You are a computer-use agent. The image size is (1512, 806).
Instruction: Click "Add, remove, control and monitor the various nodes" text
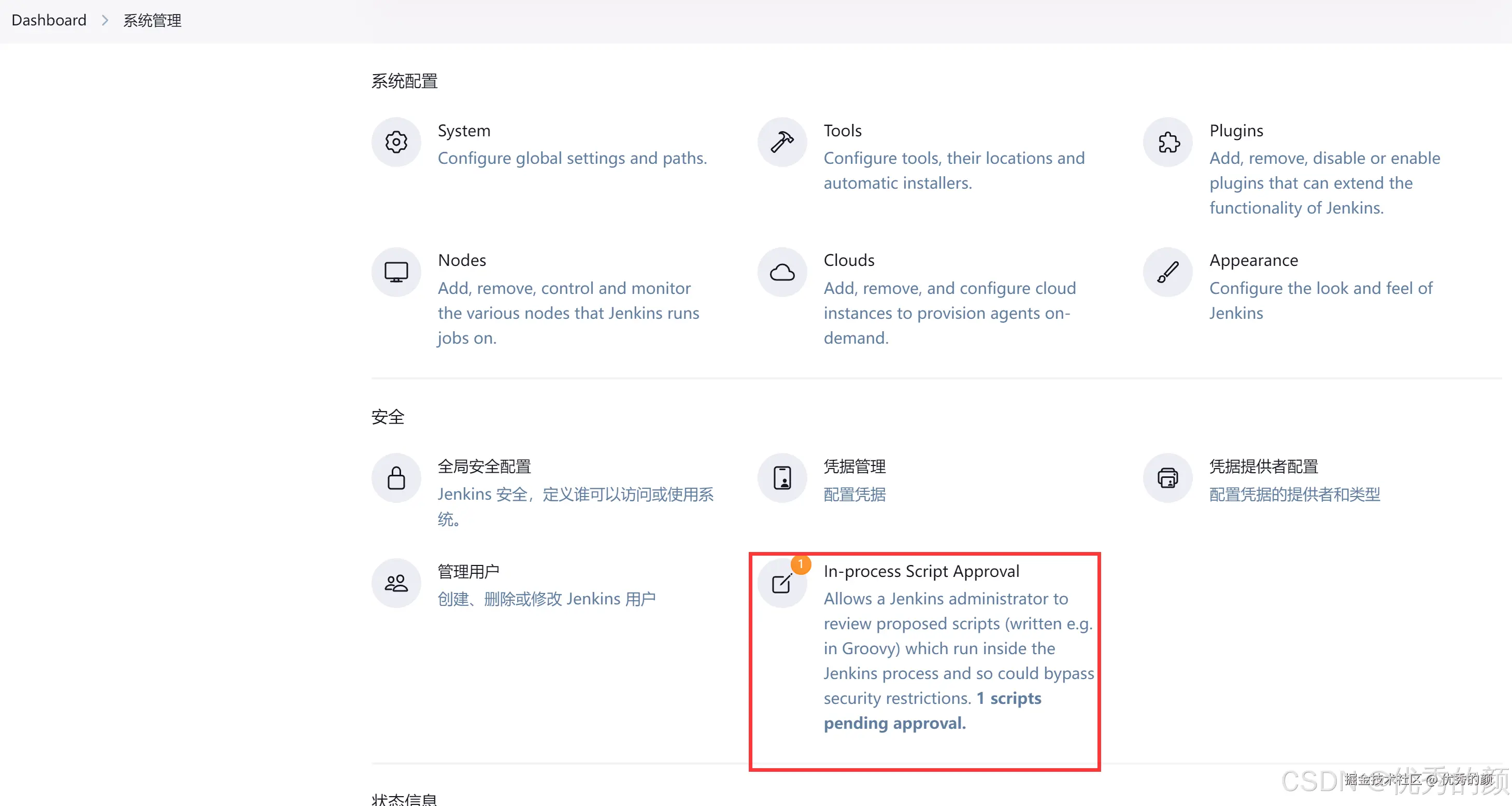[568, 314]
